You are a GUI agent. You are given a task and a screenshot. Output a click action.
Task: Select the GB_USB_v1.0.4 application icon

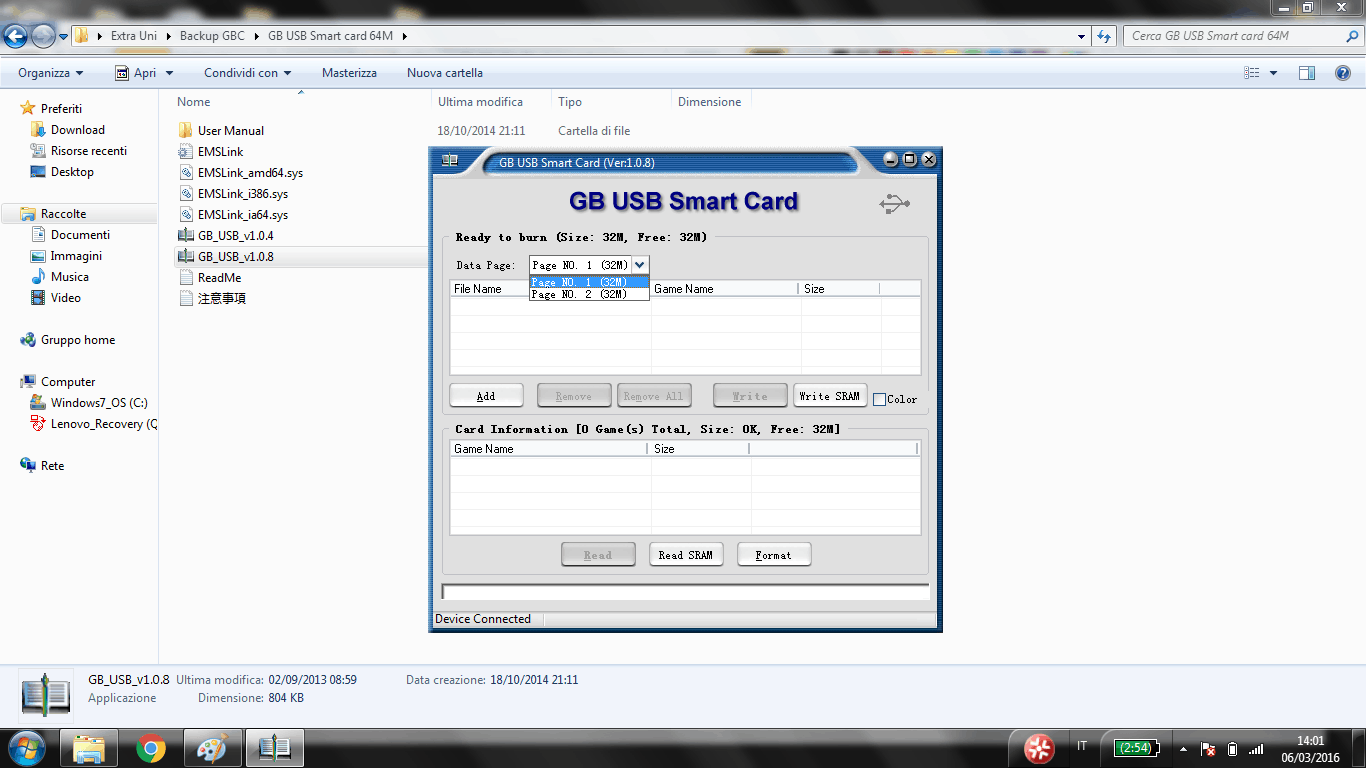pos(186,236)
